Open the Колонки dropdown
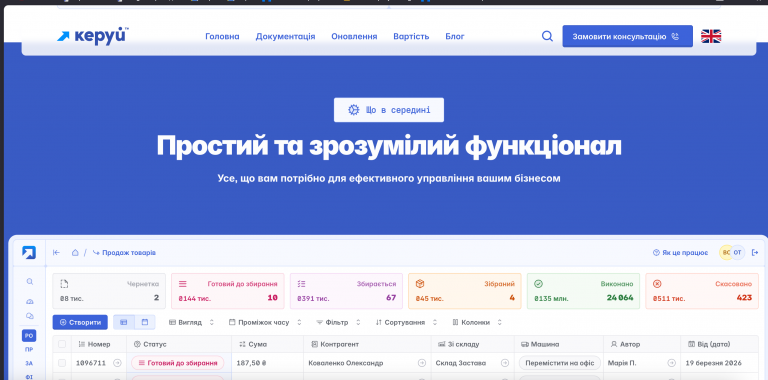 pos(477,322)
